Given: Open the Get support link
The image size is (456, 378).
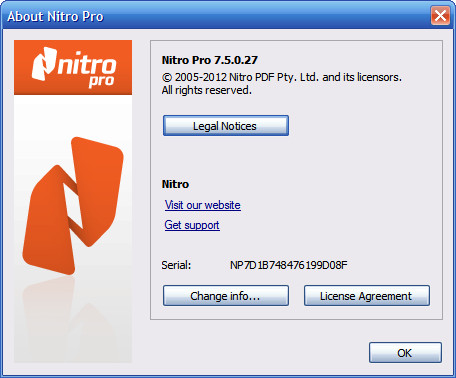Looking at the screenshot, I should [x=192, y=225].
